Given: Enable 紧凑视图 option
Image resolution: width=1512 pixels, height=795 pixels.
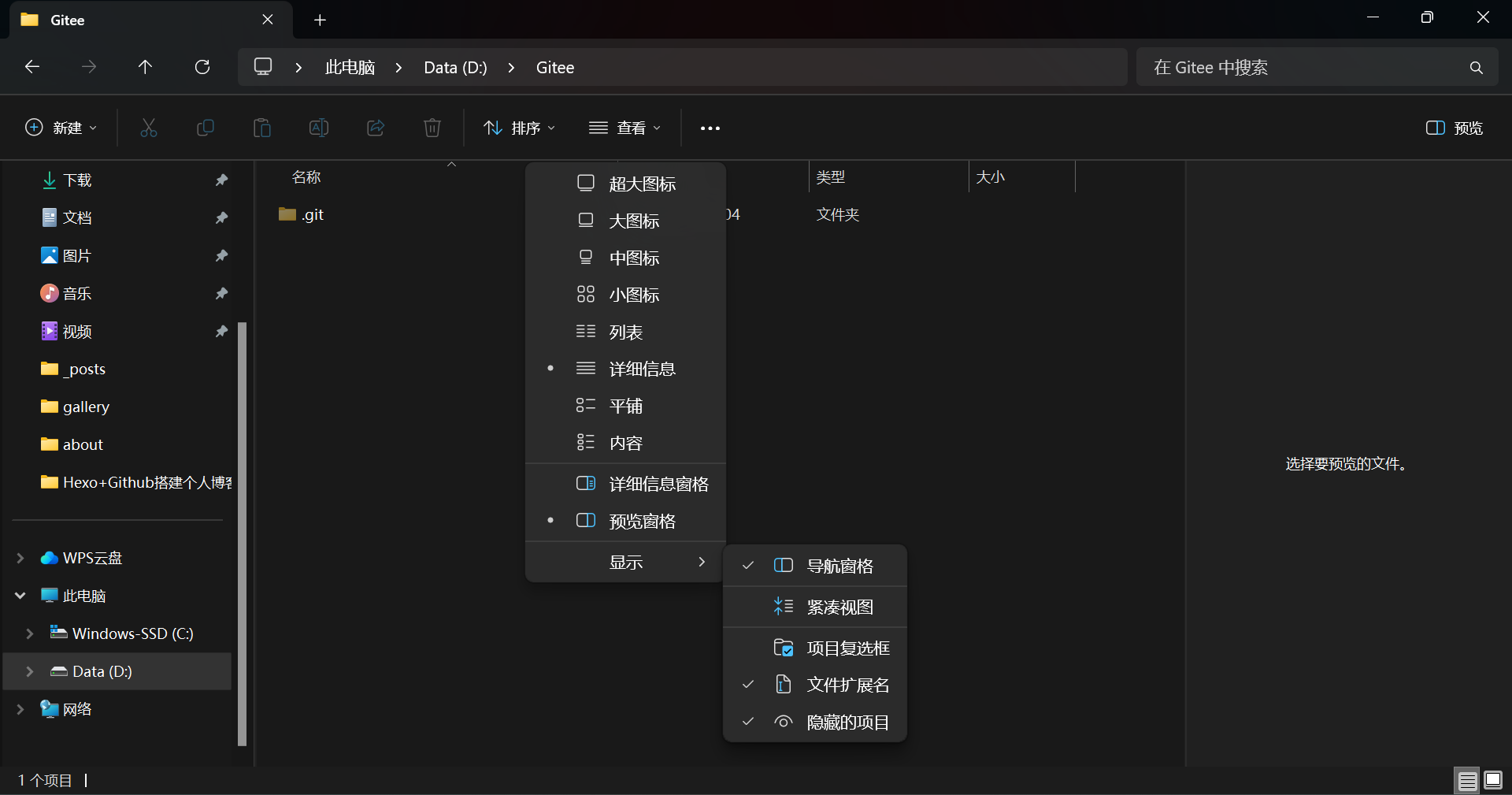Looking at the screenshot, I should [815, 607].
